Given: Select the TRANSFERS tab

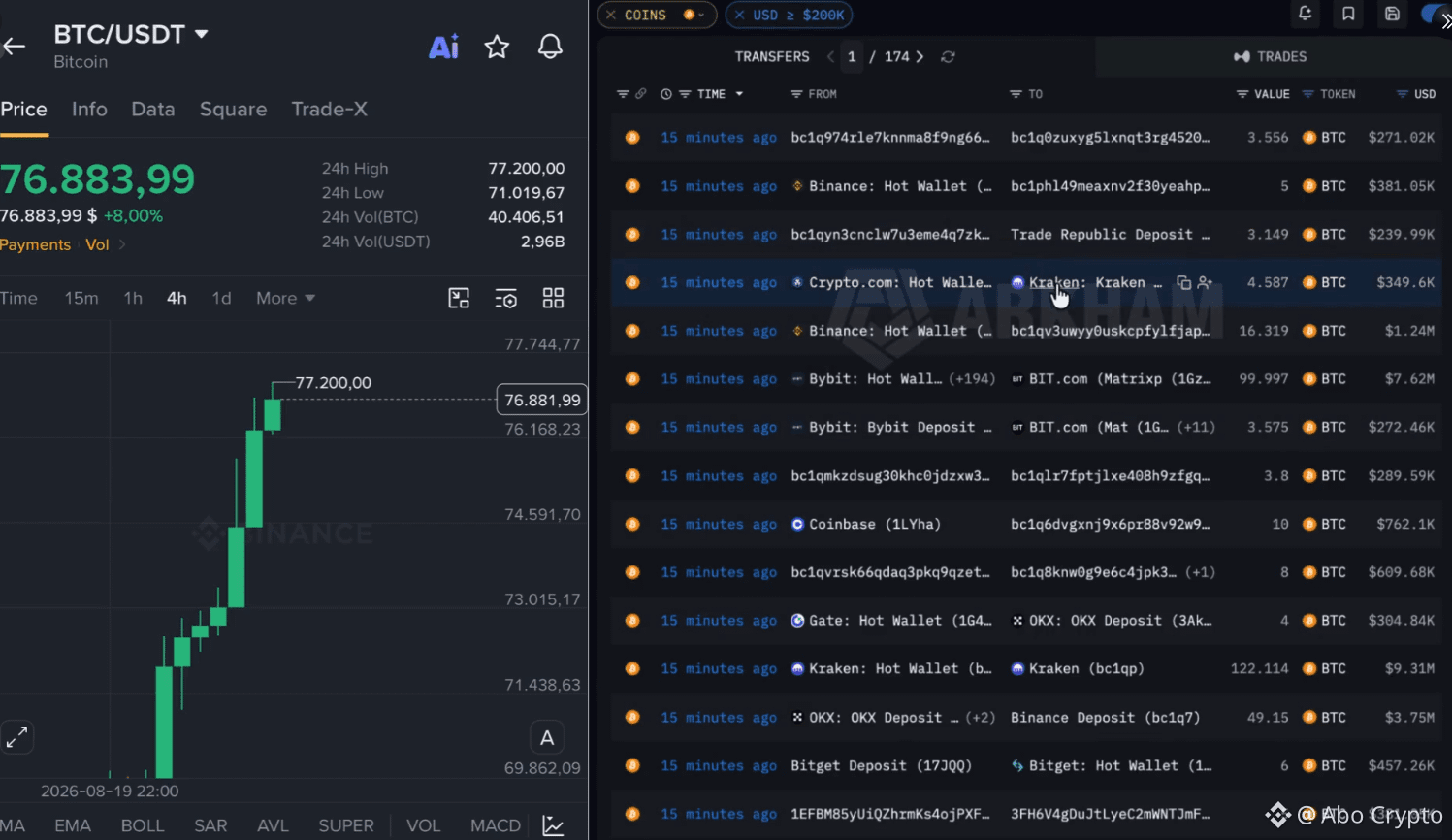Looking at the screenshot, I should pyautogui.click(x=772, y=57).
